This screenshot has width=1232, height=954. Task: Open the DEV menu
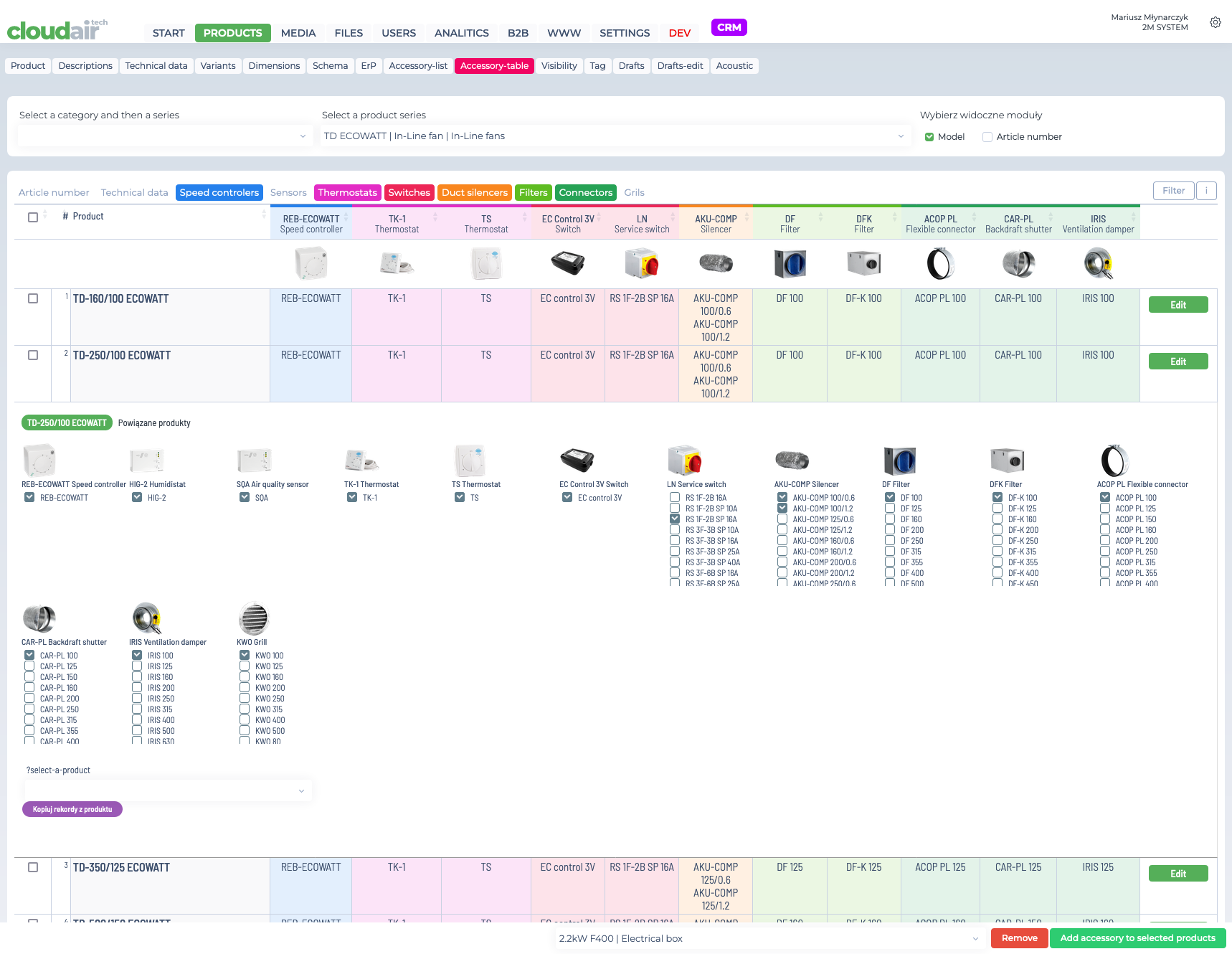[680, 33]
